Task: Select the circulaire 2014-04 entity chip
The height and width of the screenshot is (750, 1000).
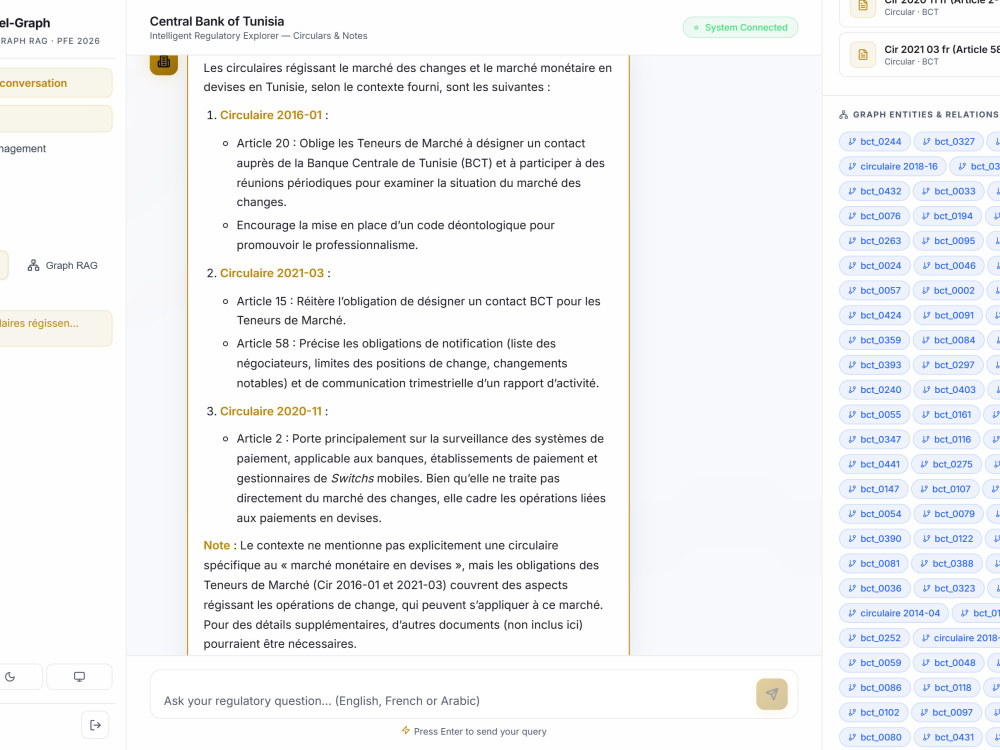Action: (893, 614)
